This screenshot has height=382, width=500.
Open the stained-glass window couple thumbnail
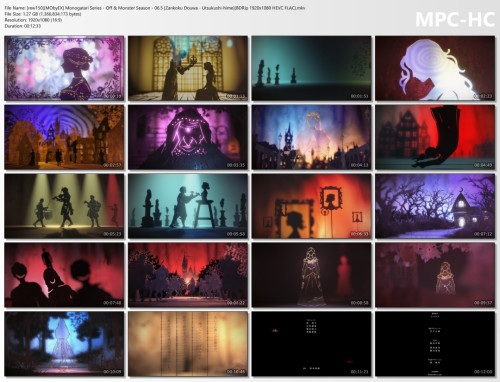coord(188,68)
